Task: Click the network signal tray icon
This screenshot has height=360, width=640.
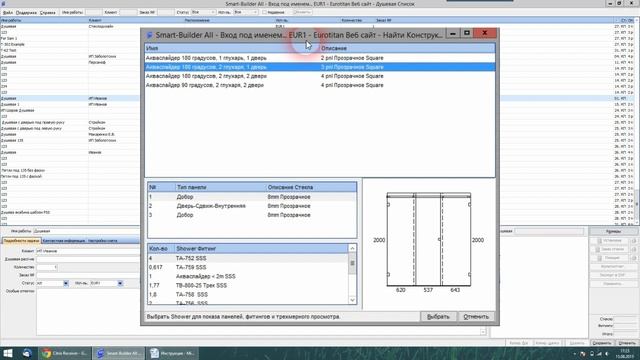Action: tap(599, 353)
